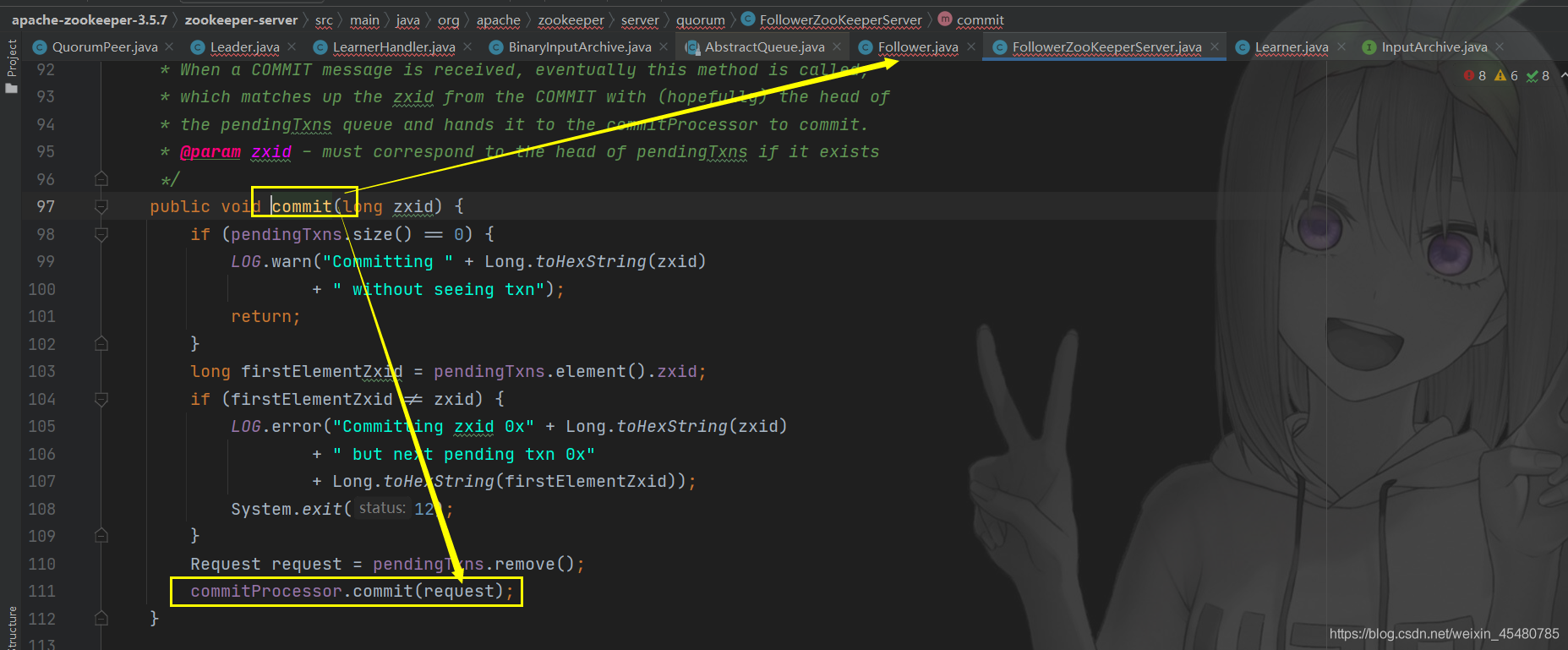The height and width of the screenshot is (650, 1568).
Task: Place cursor on commitProcessor.commit(request) call
Action: 352,591
